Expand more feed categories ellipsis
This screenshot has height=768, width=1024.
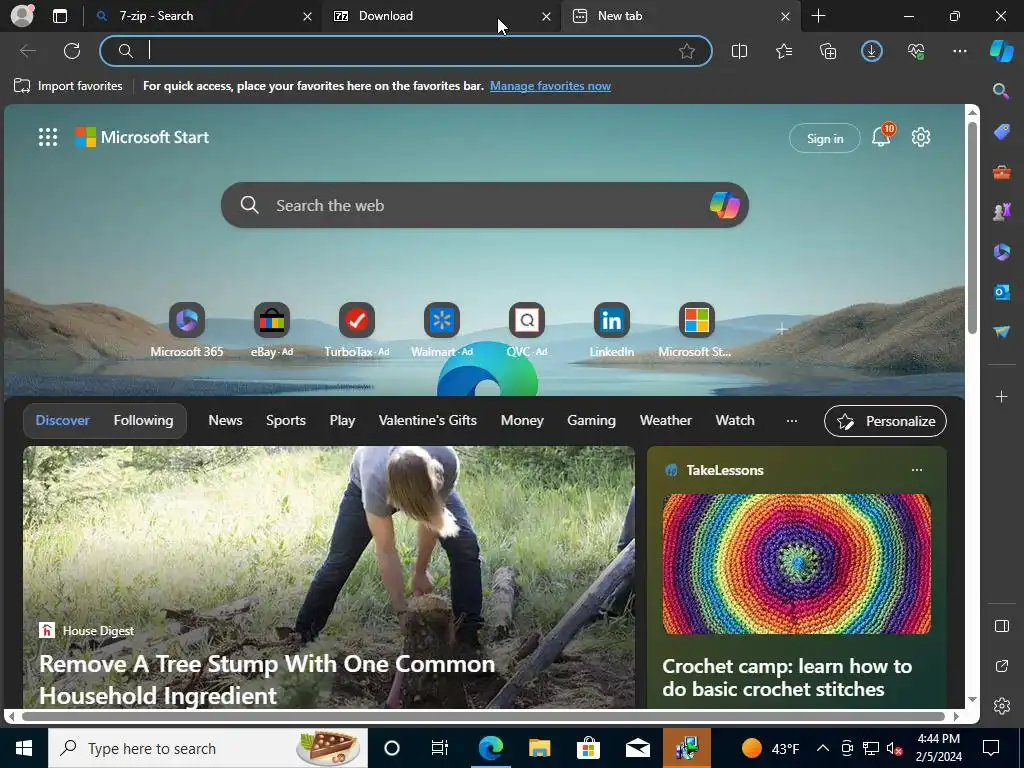792,421
